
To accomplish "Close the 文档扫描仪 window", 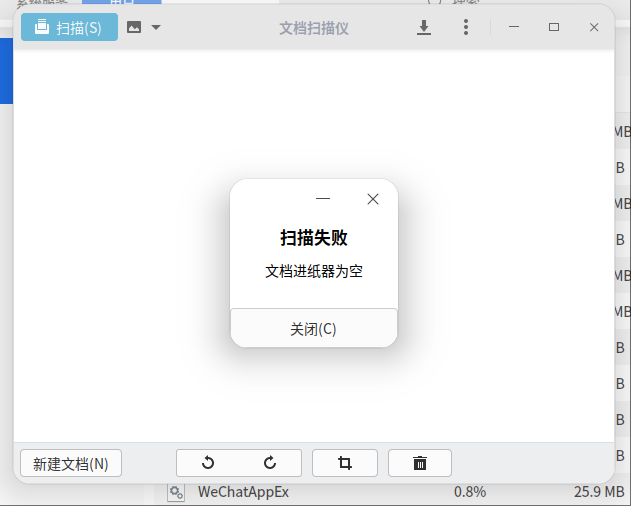I will (x=594, y=27).
